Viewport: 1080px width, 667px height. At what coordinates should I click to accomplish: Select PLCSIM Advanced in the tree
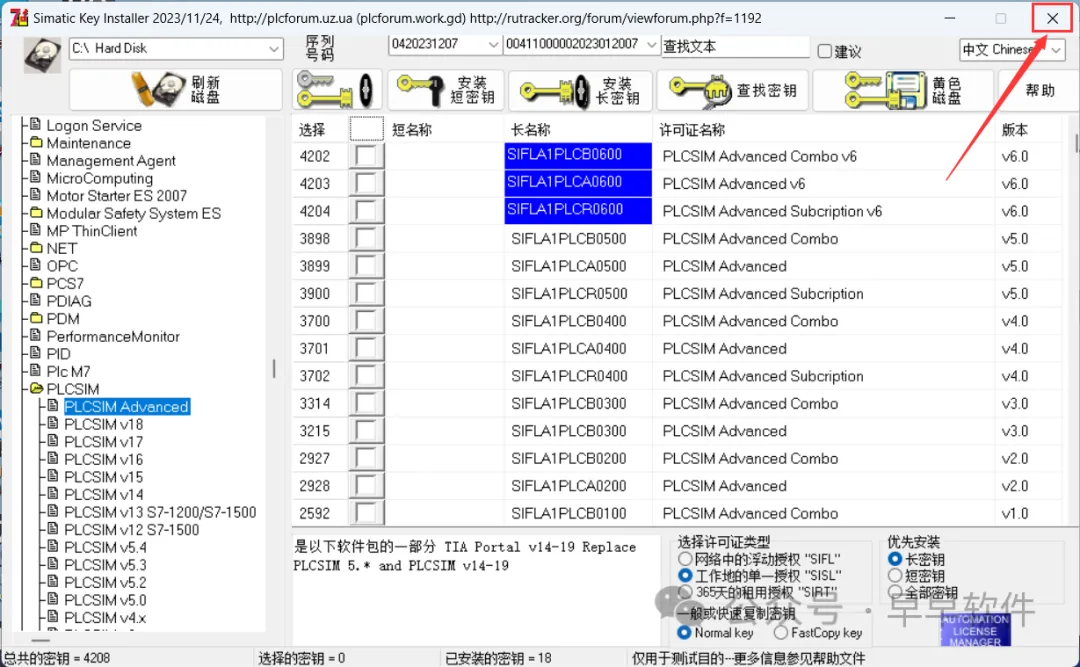126,407
